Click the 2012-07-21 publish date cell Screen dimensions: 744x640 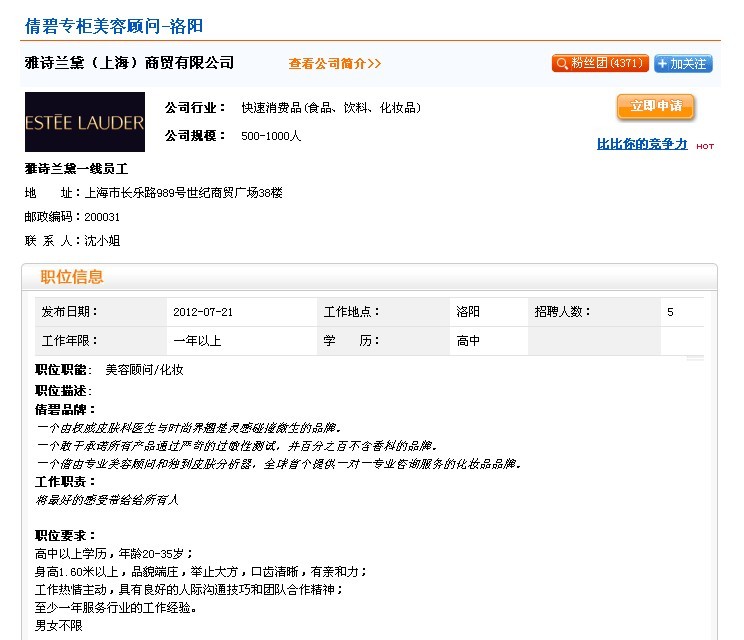pos(203,312)
